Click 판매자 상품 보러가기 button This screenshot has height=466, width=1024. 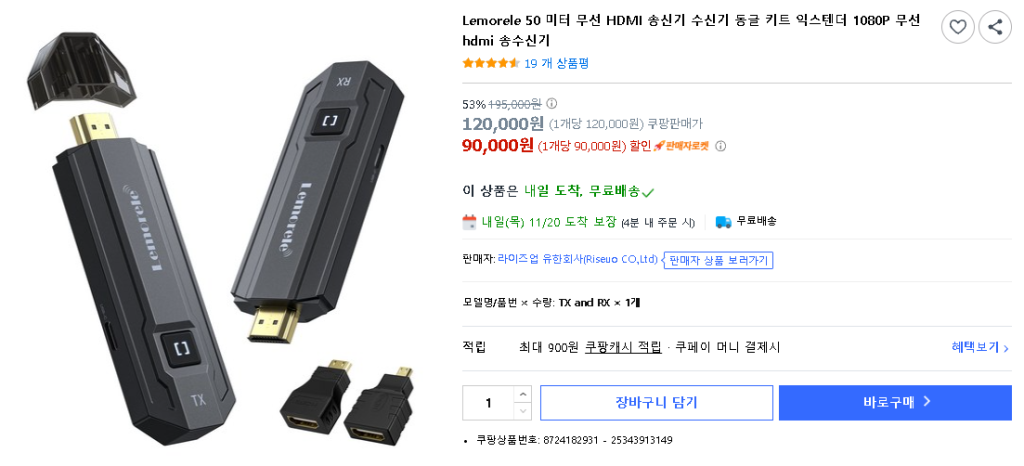click(718, 260)
